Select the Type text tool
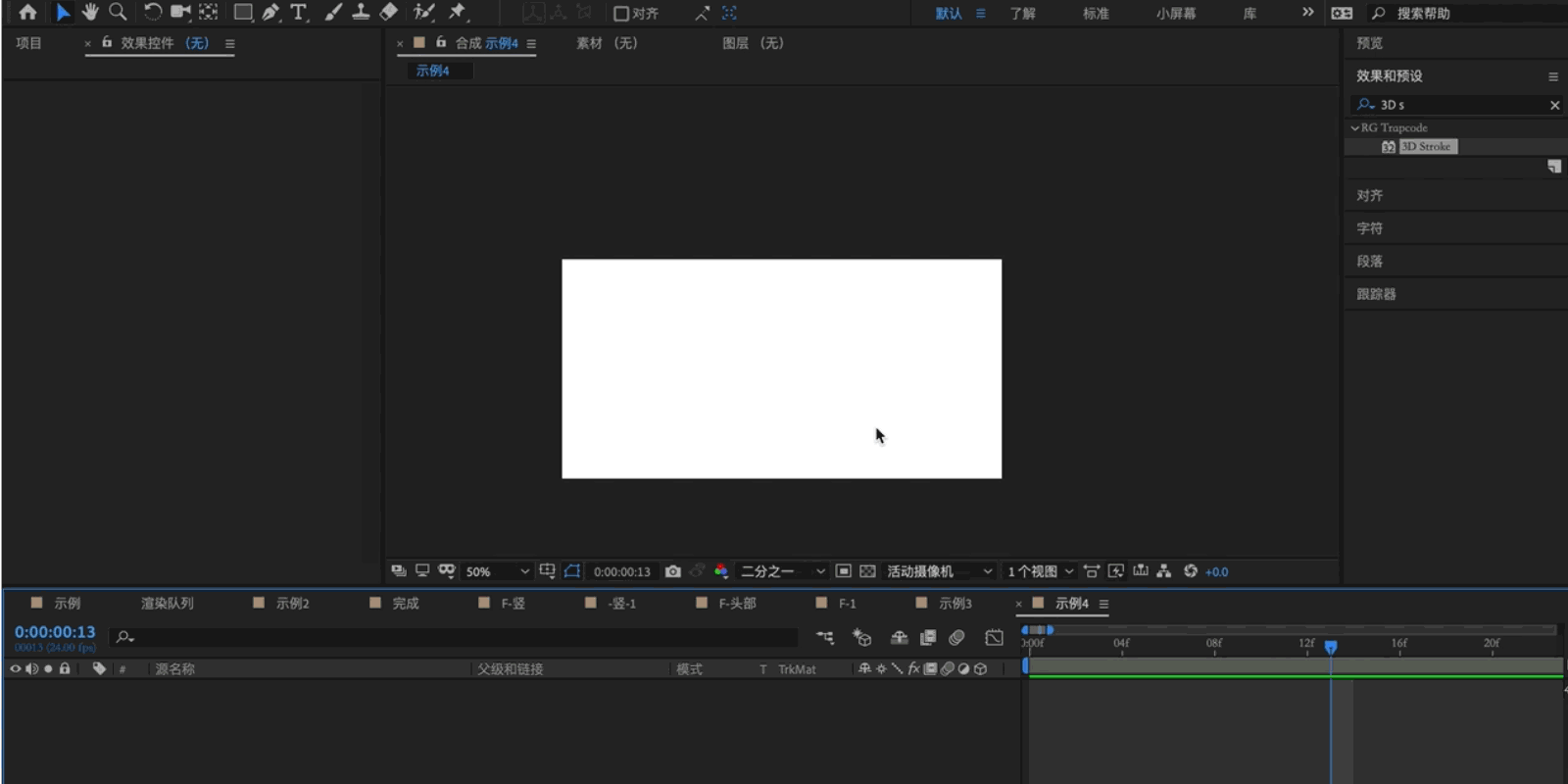 click(299, 13)
